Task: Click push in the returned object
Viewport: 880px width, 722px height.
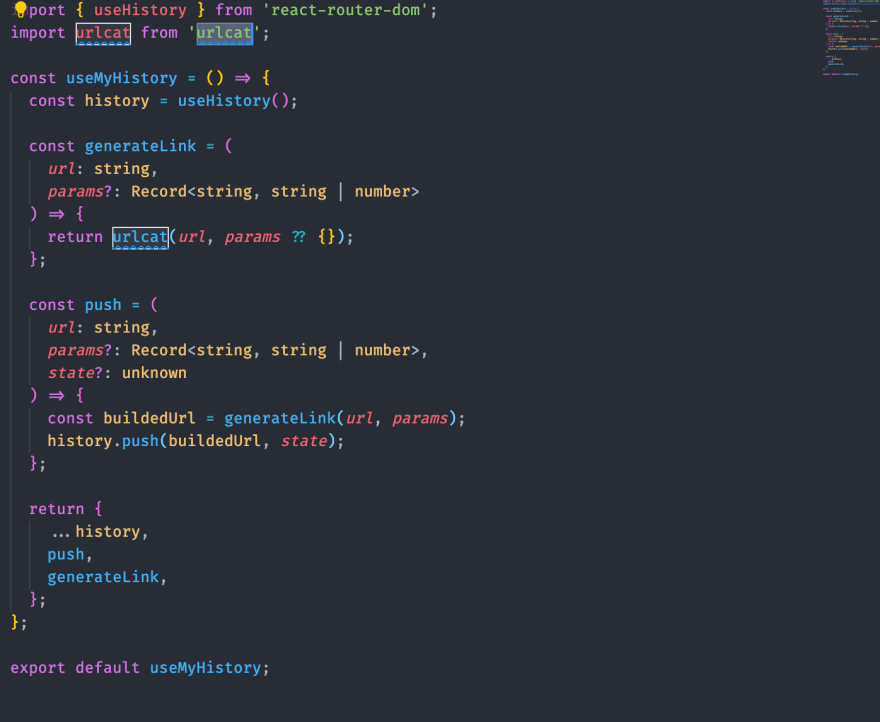Action: coord(66,555)
